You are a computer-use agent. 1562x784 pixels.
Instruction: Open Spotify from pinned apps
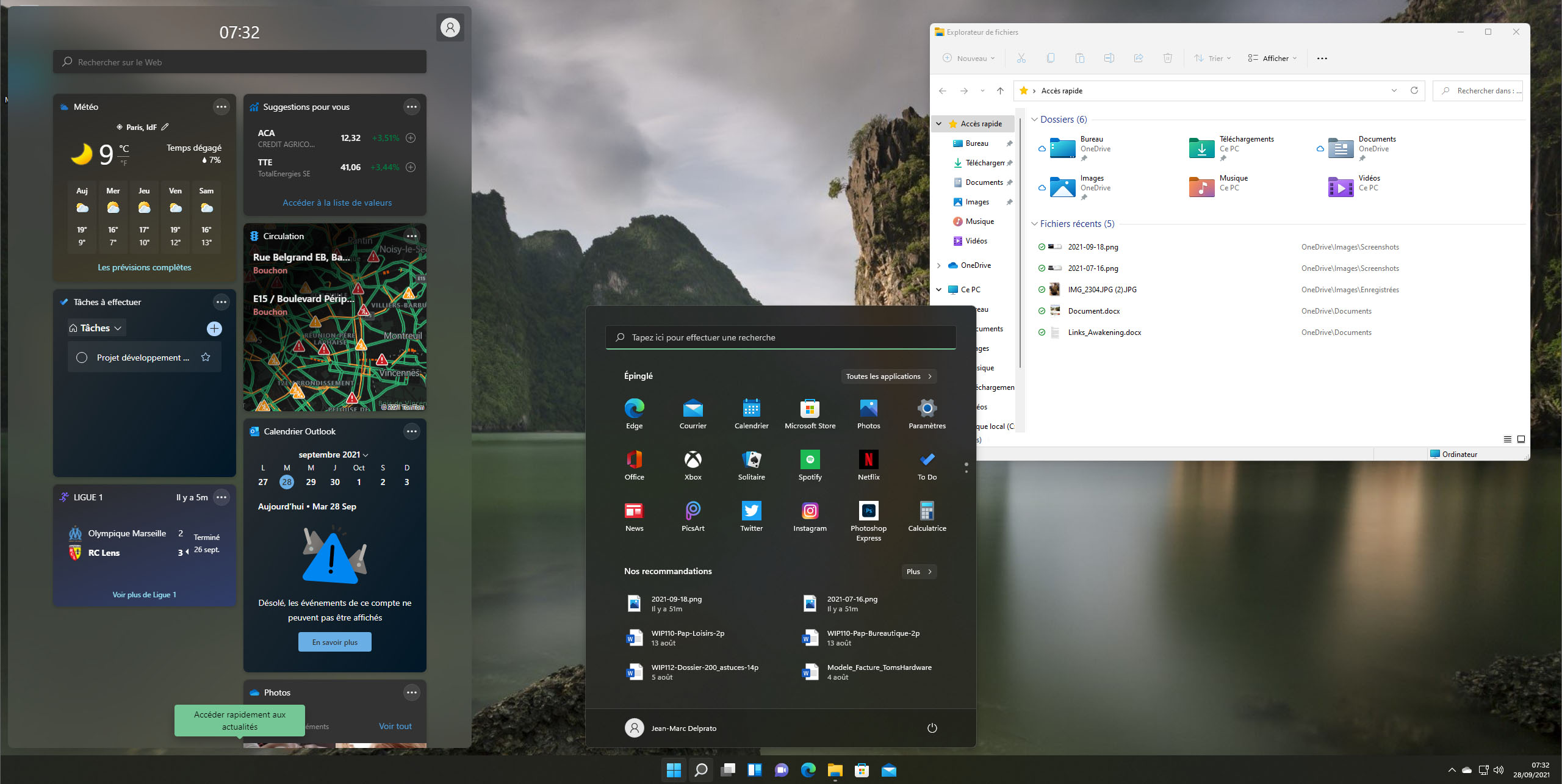coord(810,461)
